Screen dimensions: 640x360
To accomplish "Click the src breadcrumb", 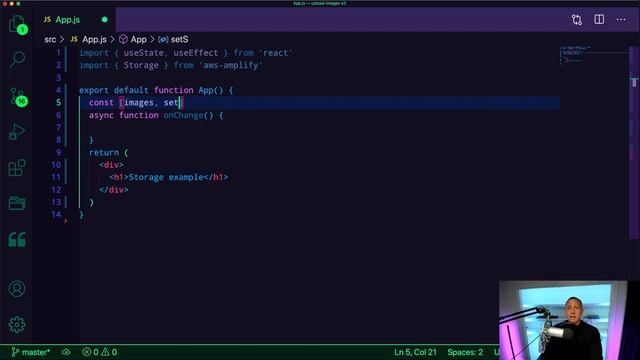I will click(x=50, y=39).
